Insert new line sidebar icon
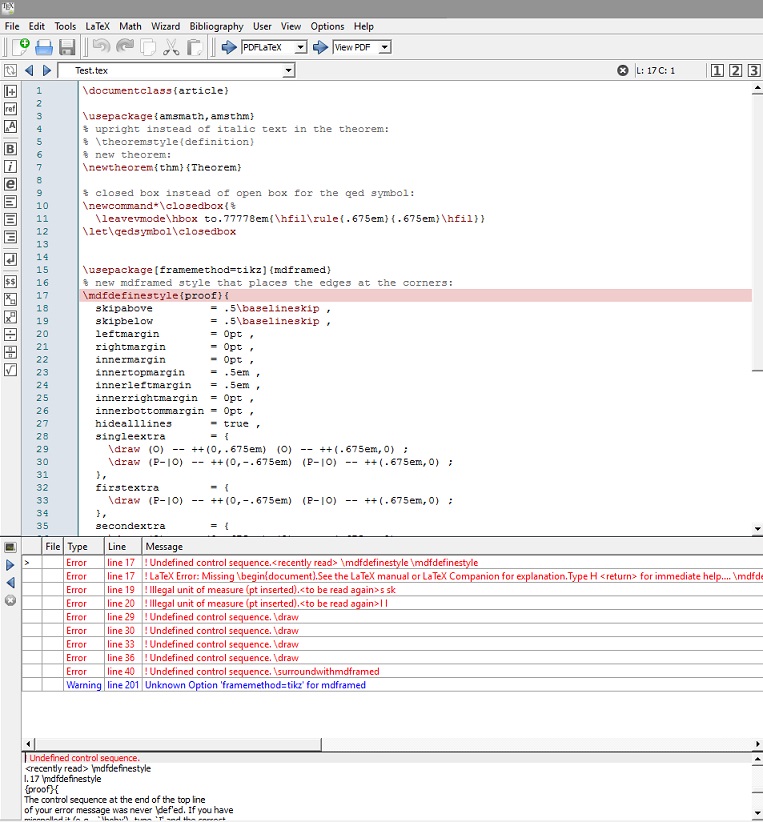The height and width of the screenshot is (822, 763). click(10, 259)
